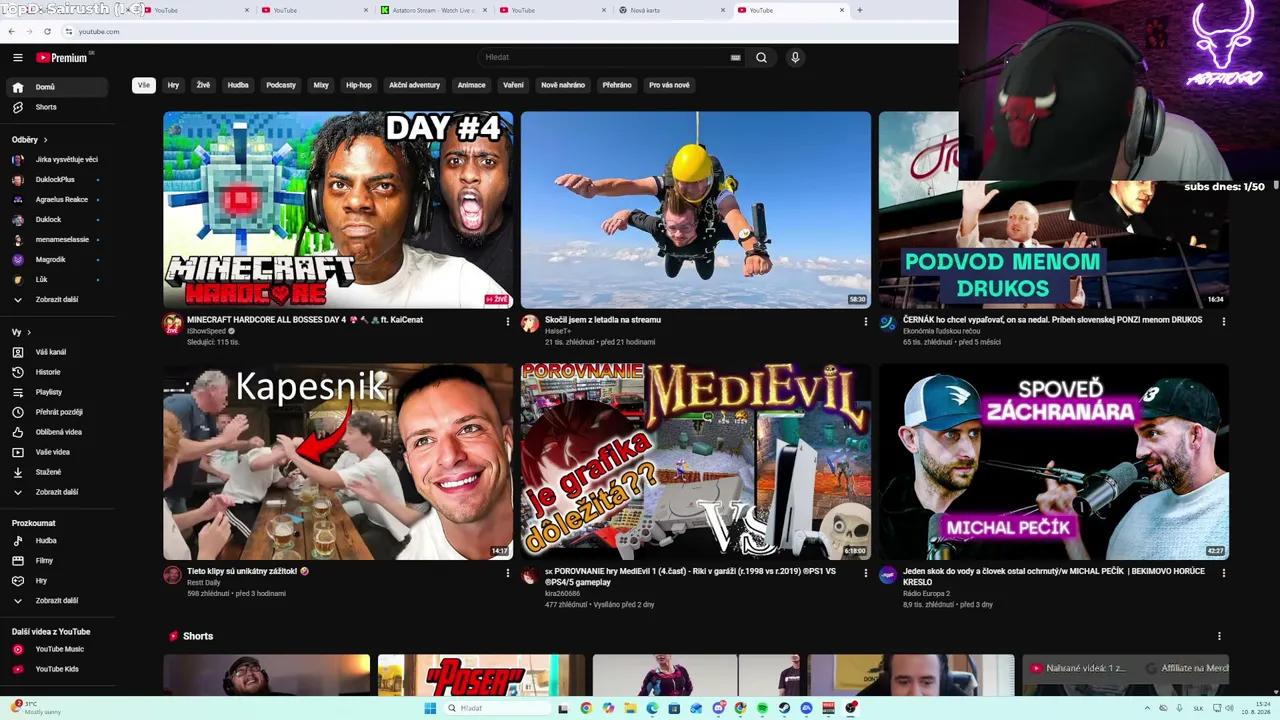
Task: Open Oblíbená videa liked videos
Action: click(x=56, y=432)
